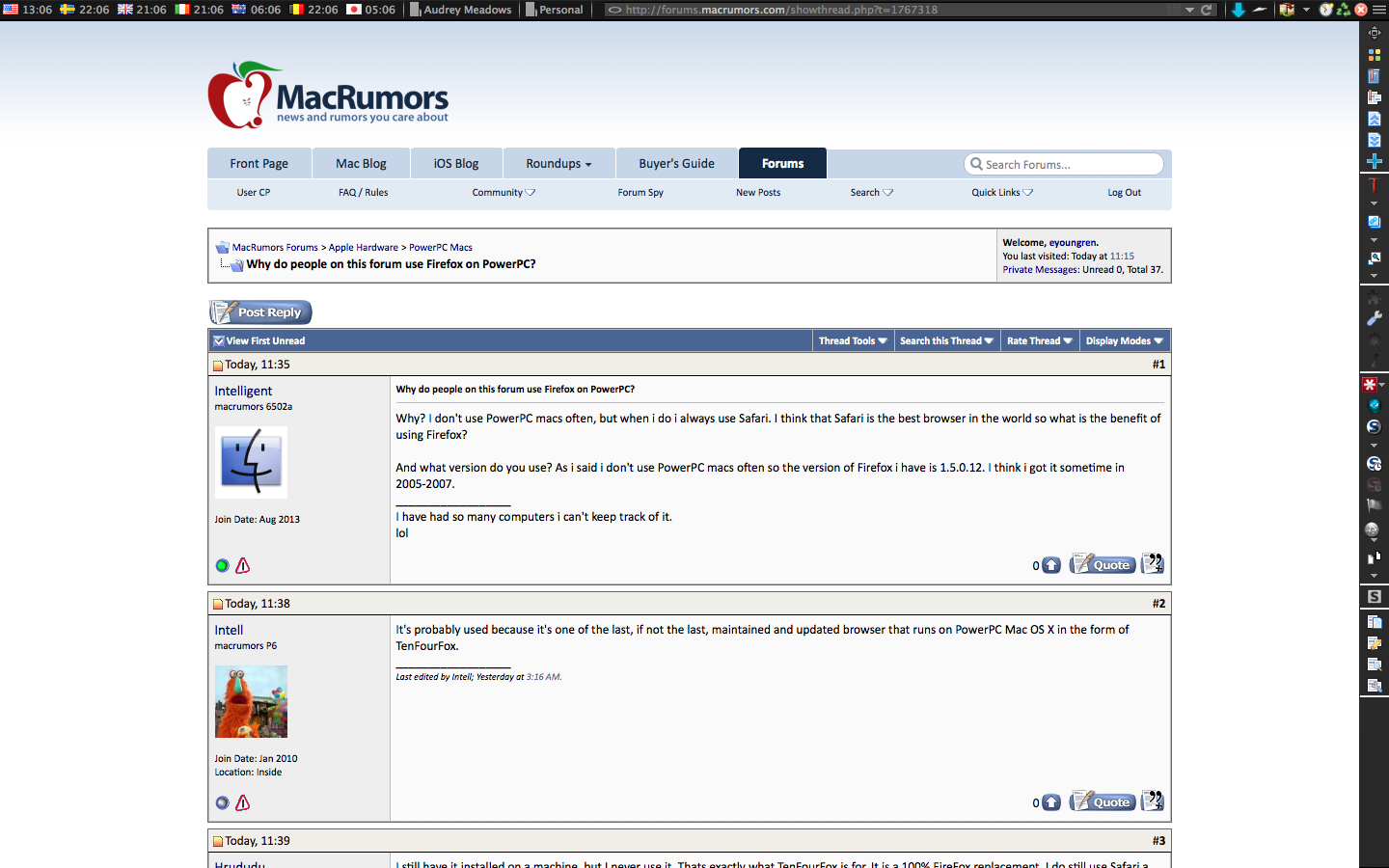Click the red asterisk icon in sidebar
The image size is (1389, 868).
(x=1370, y=384)
